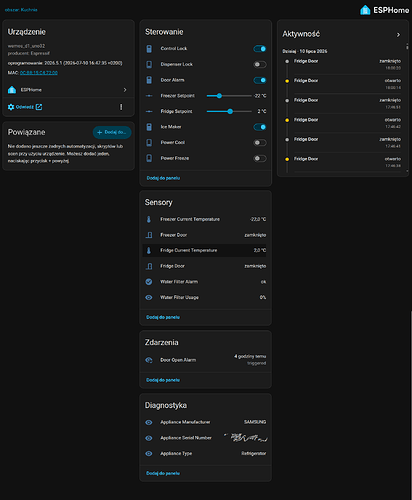Click the Dodaj do... button in Powiązane

pos(112,132)
